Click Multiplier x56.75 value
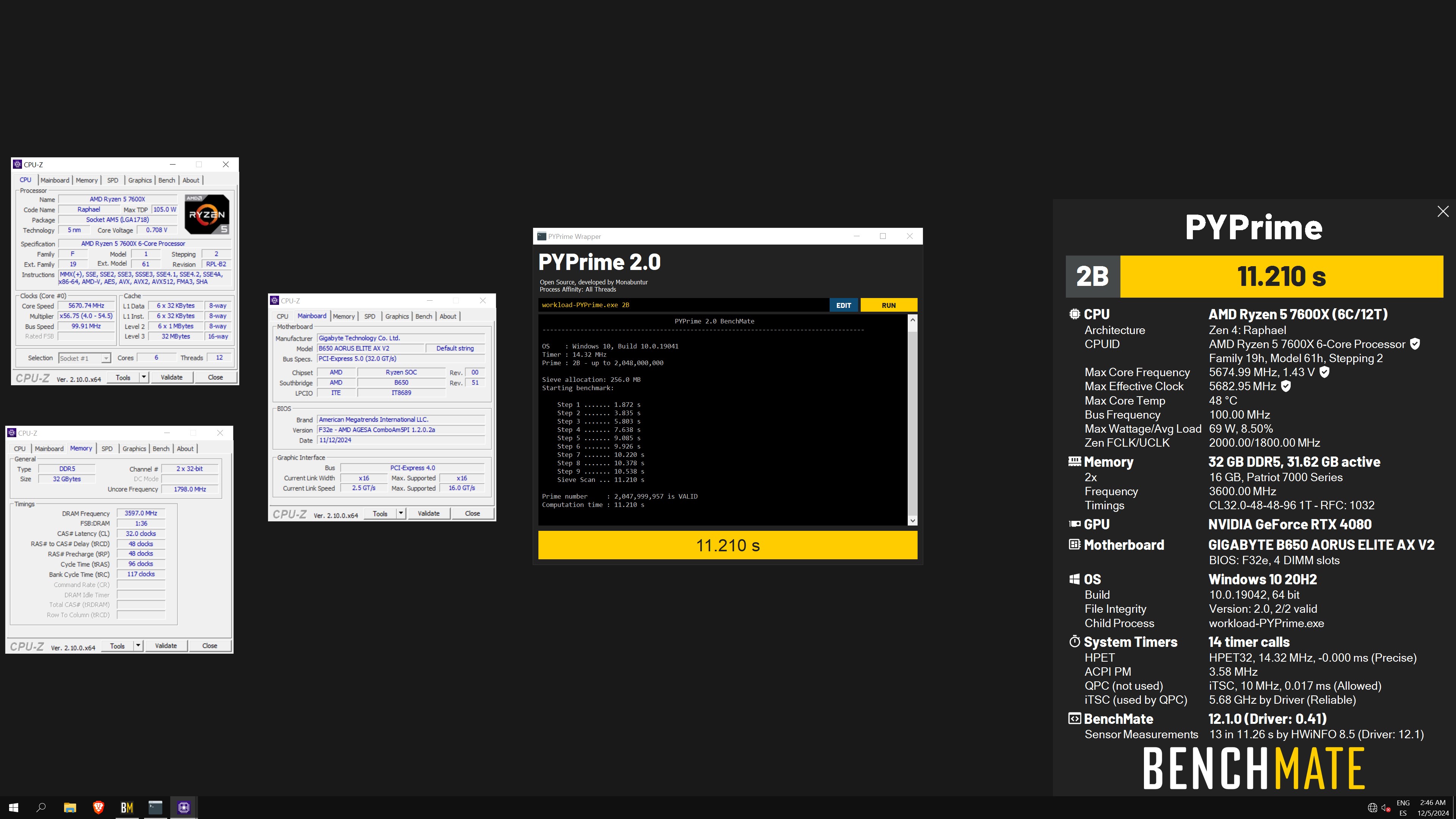1456x819 pixels. [x=86, y=316]
